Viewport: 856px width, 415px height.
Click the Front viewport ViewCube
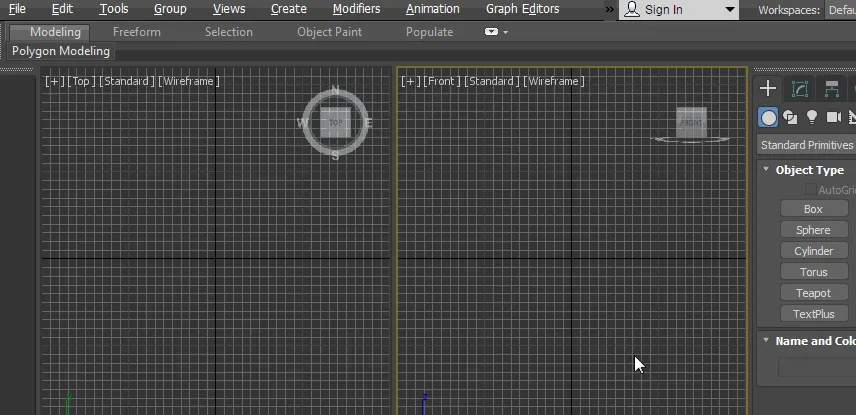[691, 122]
